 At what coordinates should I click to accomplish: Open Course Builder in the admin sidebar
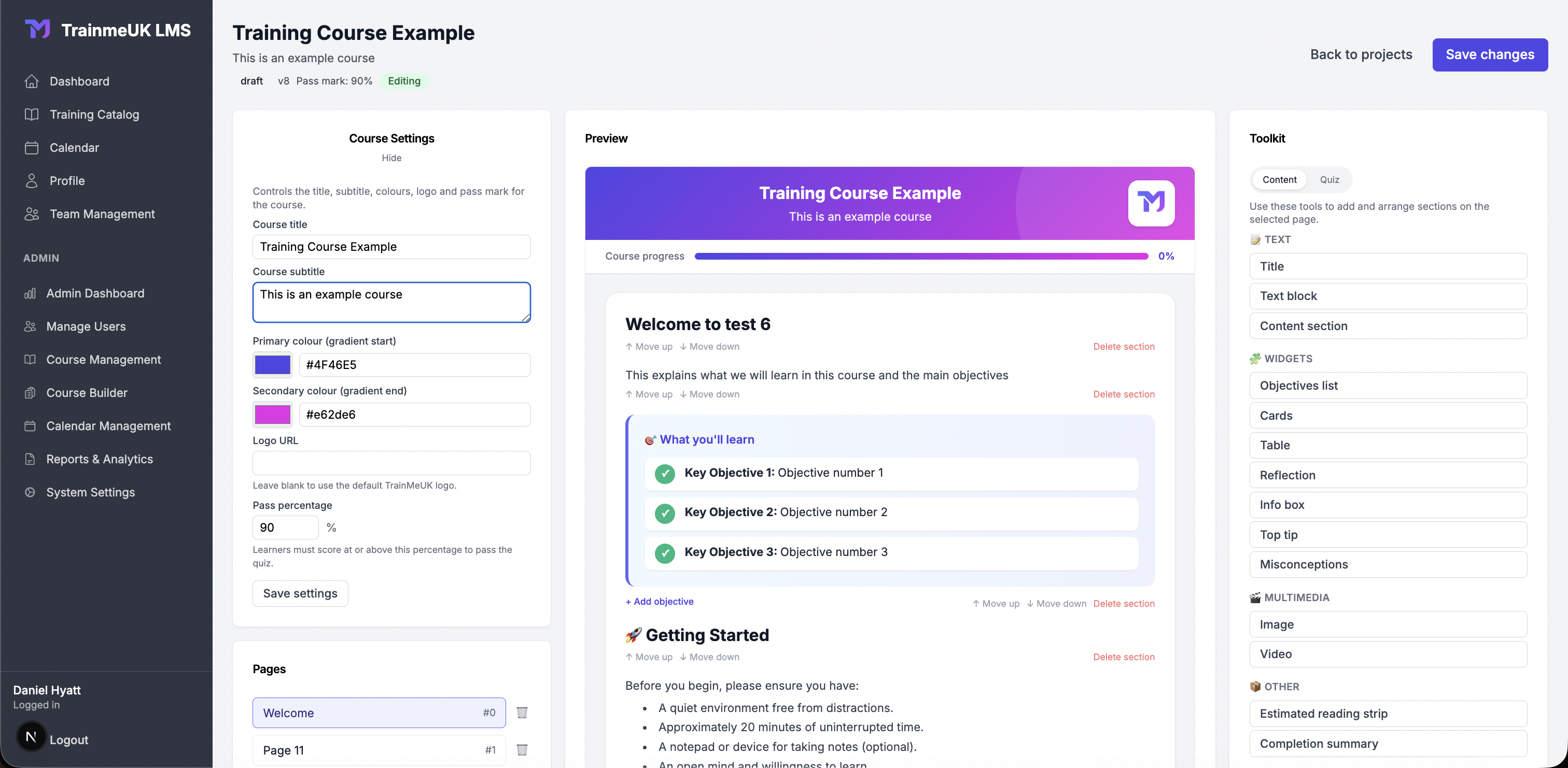click(87, 392)
